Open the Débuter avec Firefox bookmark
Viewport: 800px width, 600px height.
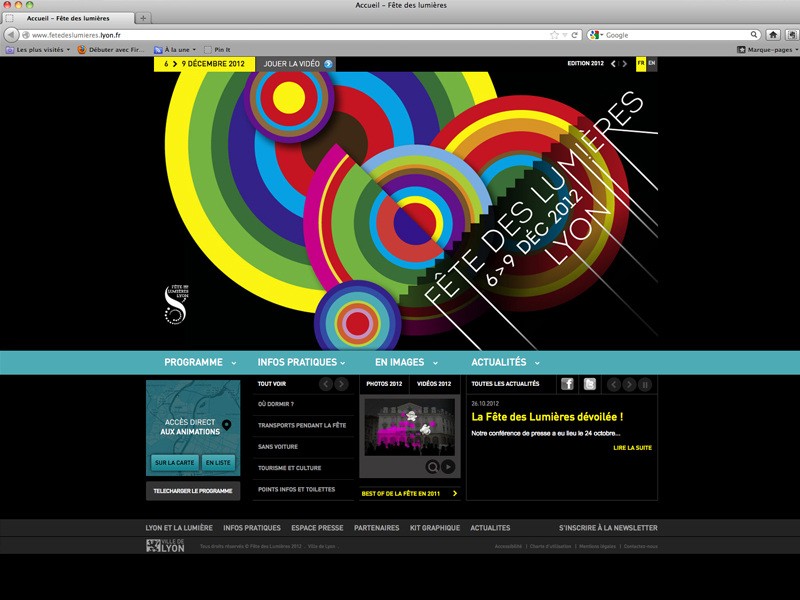tap(111, 49)
